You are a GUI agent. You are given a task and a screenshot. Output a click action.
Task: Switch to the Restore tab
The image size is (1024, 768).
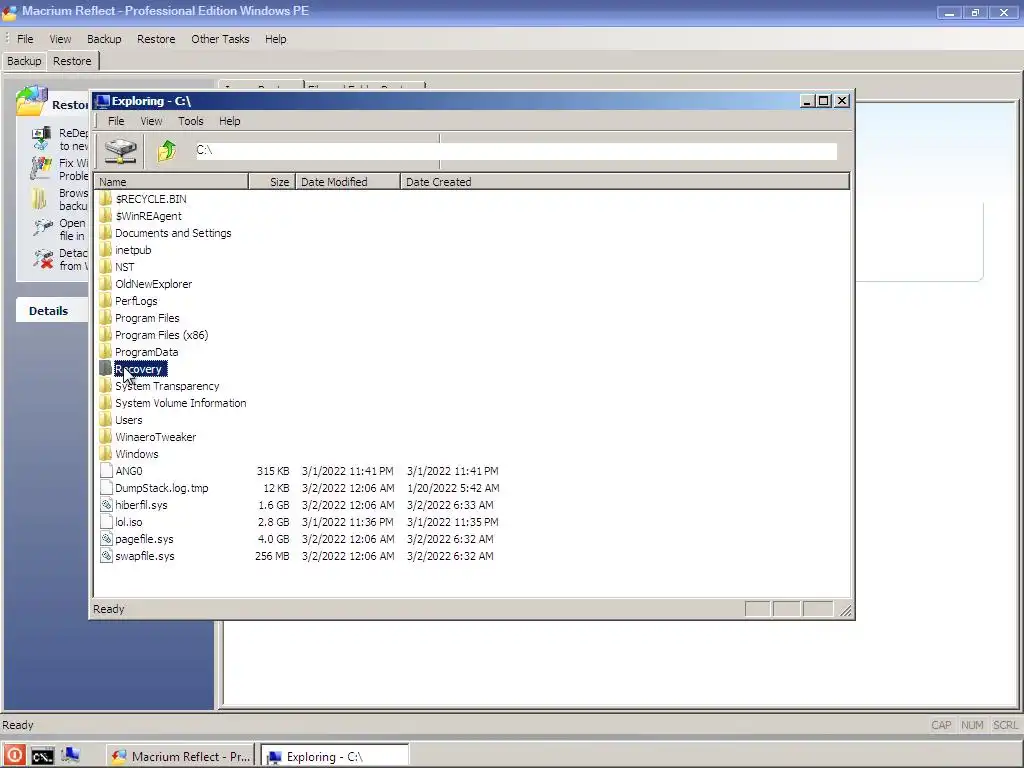click(x=72, y=61)
